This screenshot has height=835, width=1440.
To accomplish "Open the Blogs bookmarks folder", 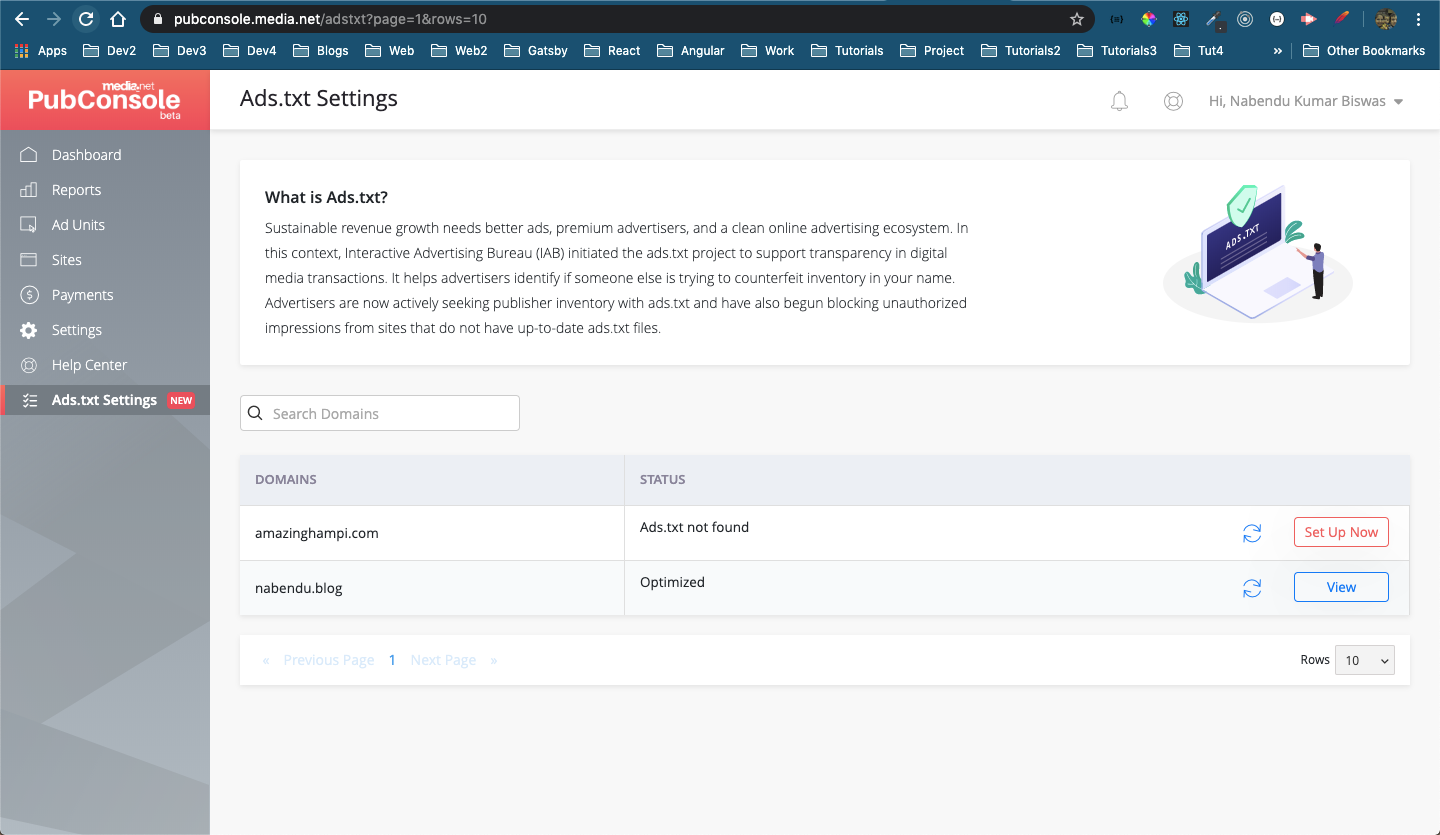I will pyautogui.click(x=321, y=51).
